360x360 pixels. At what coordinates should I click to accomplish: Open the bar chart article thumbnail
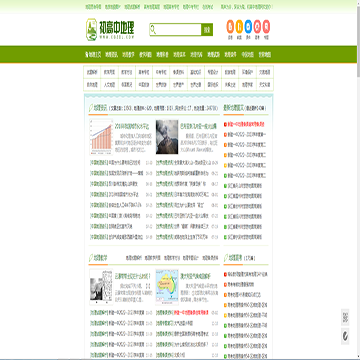click(x=101, y=137)
